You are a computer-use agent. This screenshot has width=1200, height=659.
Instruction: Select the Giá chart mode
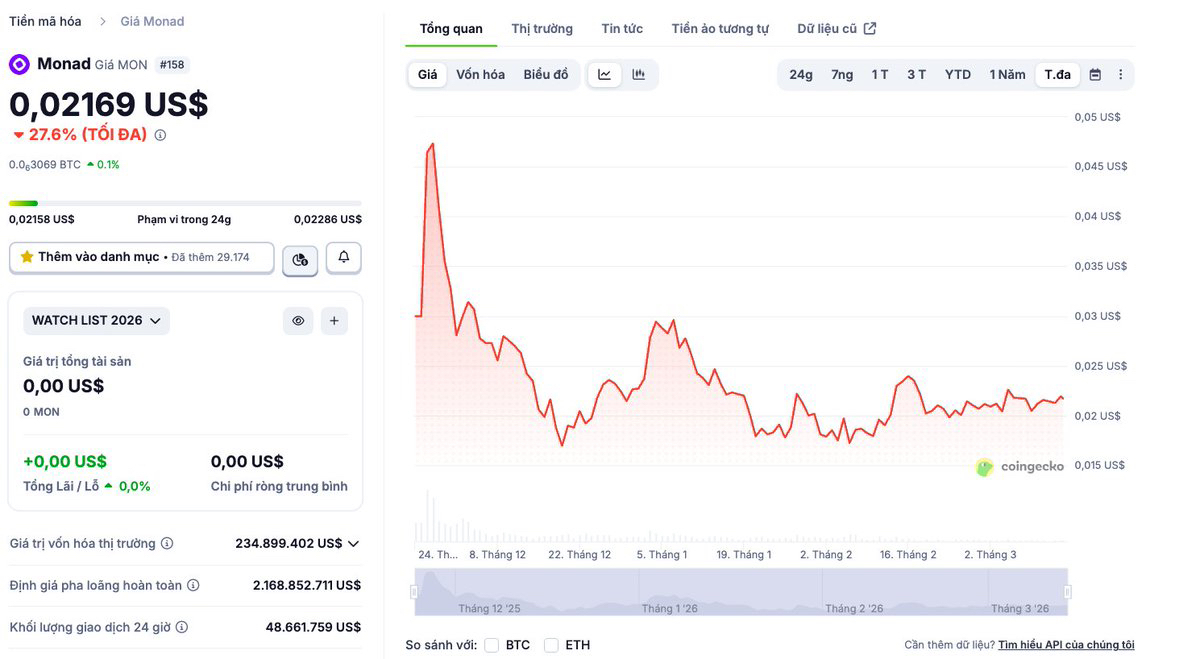428,75
